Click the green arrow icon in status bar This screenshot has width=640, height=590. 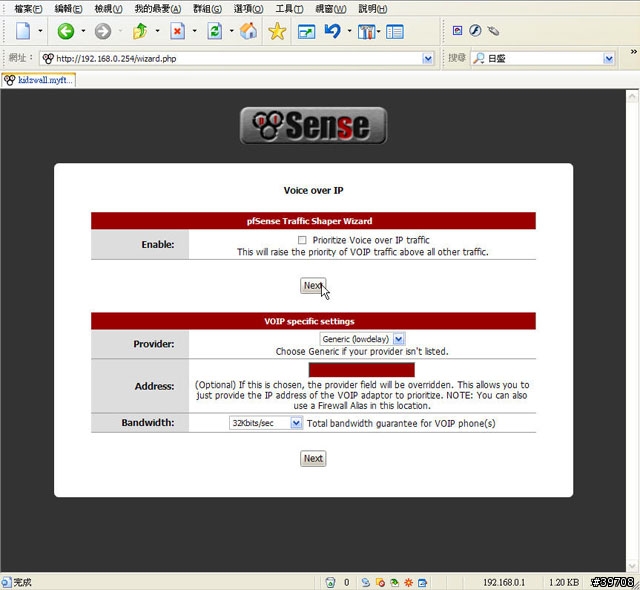[x=394, y=582]
